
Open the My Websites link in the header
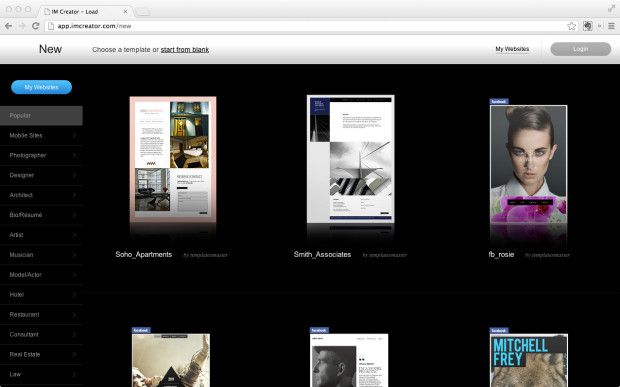512,49
